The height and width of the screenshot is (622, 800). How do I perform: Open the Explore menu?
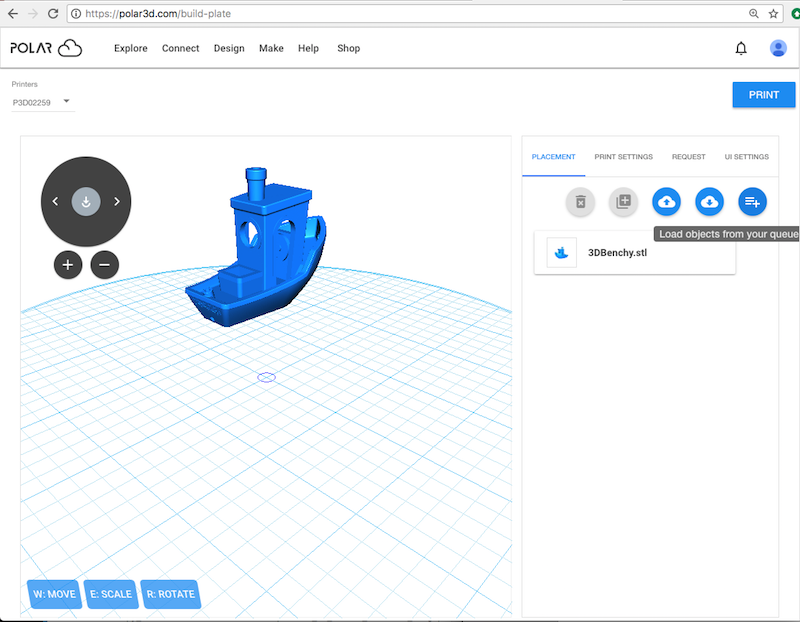[131, 48]
